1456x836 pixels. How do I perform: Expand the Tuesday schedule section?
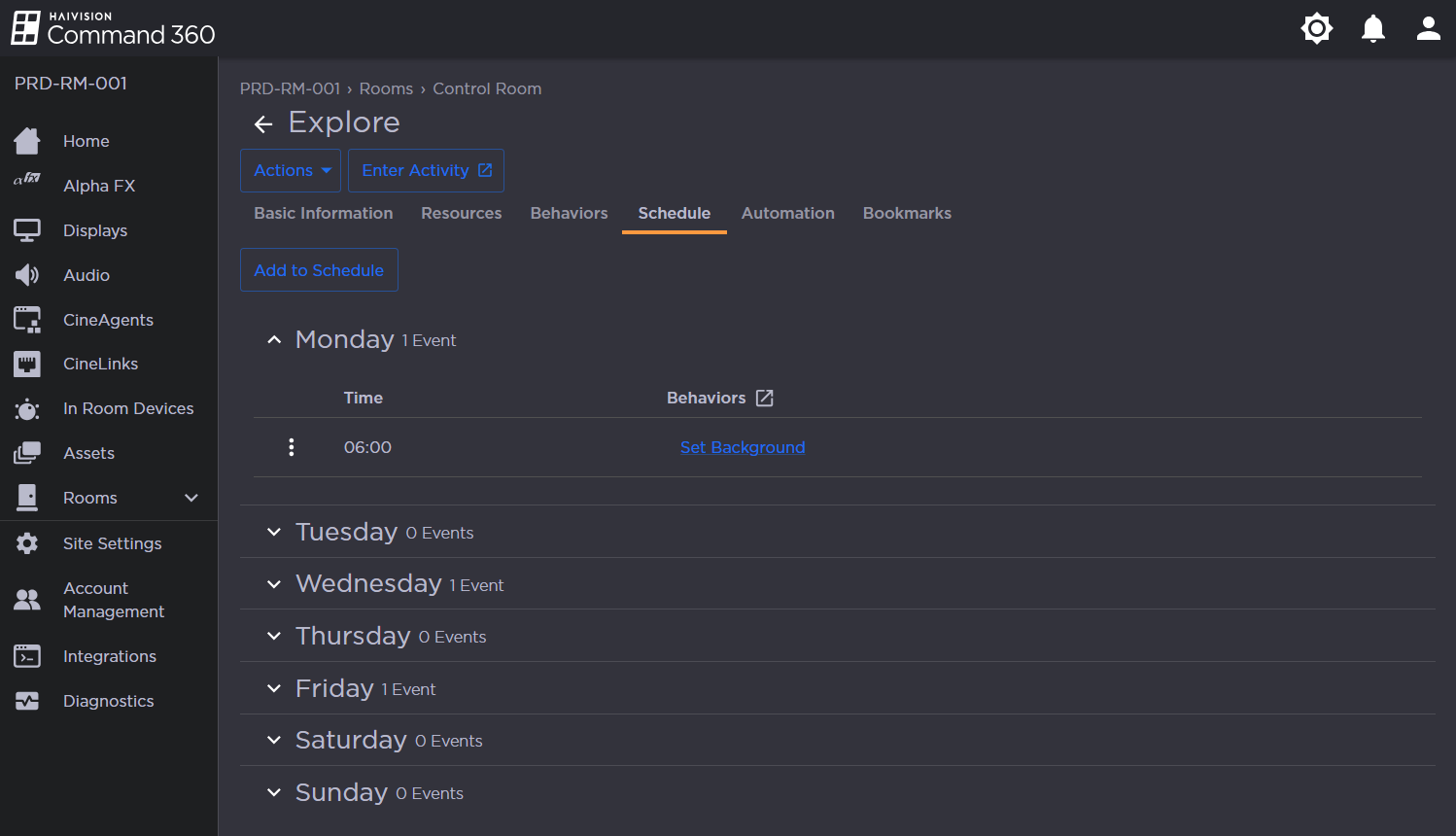click(274, 532)
